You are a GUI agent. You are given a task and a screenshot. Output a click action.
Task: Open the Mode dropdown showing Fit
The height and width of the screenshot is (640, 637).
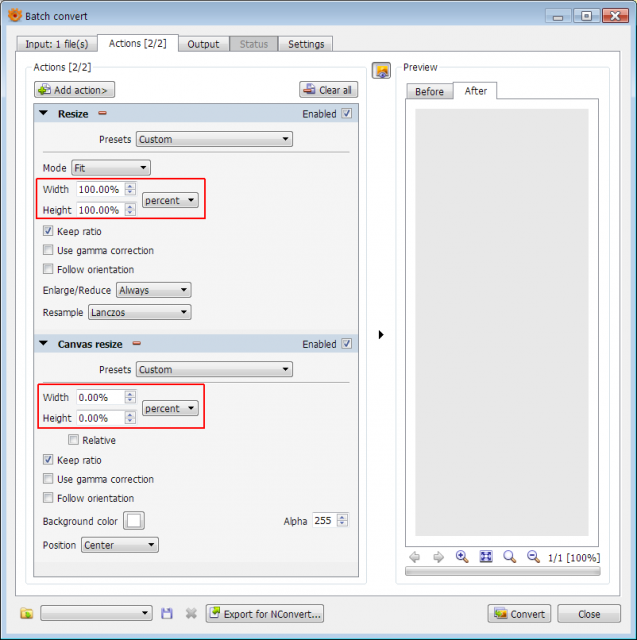[x=111, y=168]
